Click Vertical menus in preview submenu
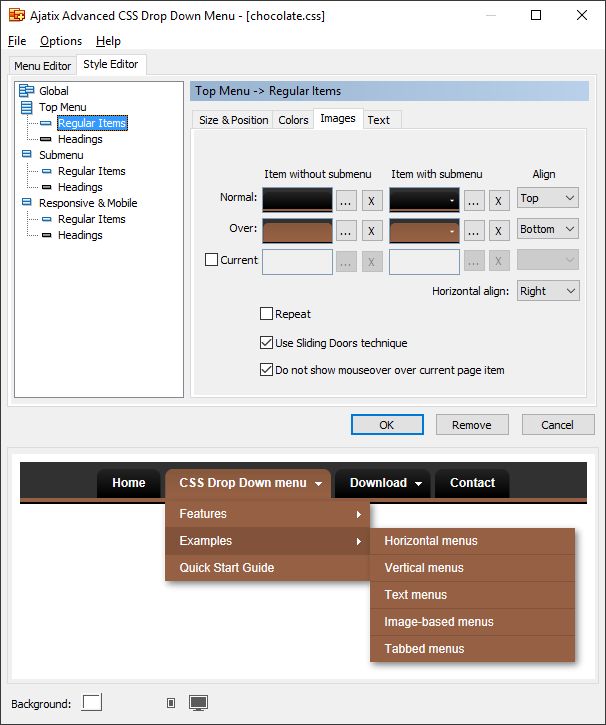Viewport: 606px width, 725px height. 472,568
